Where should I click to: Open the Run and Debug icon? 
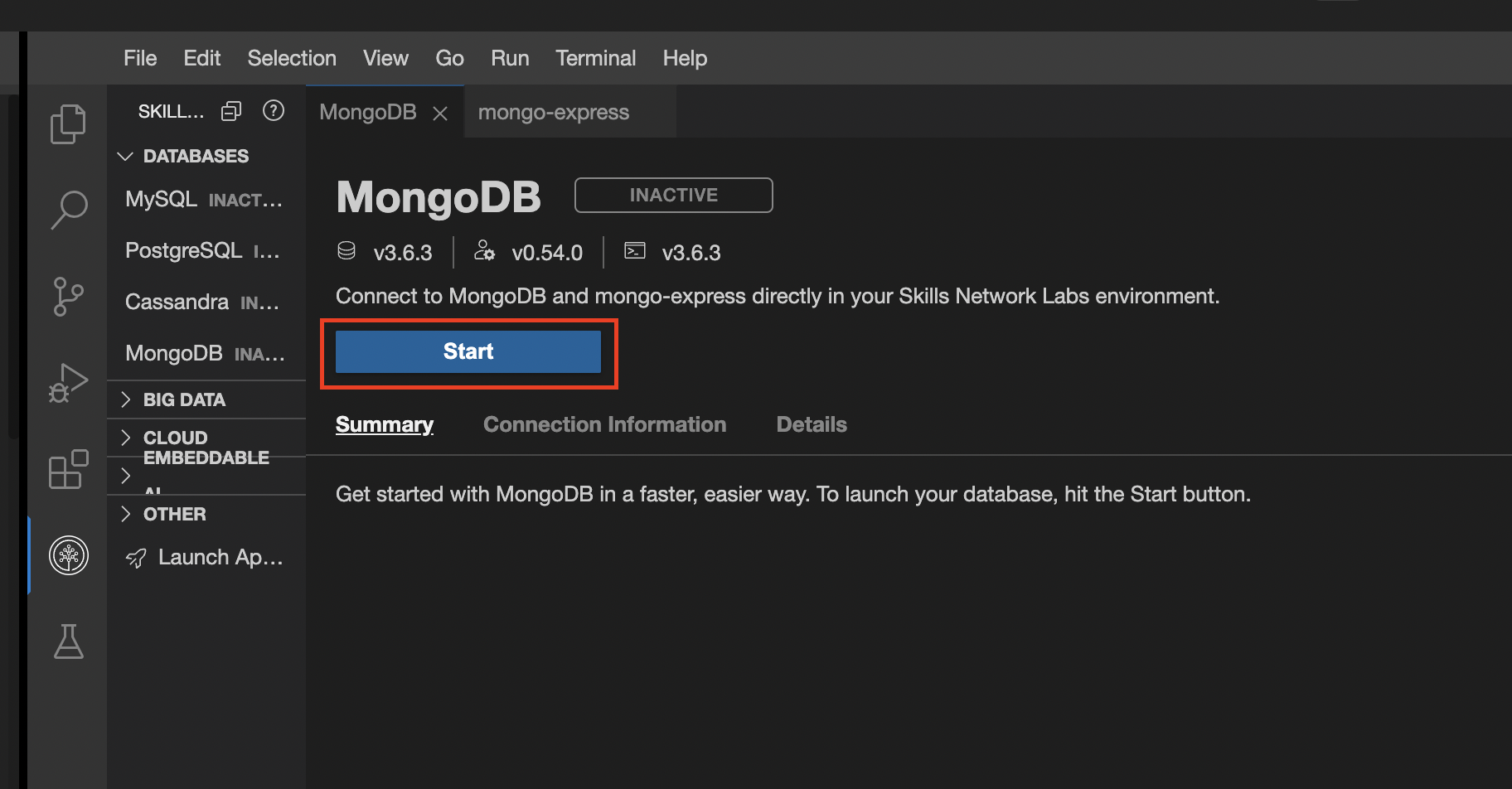(68, 383)
